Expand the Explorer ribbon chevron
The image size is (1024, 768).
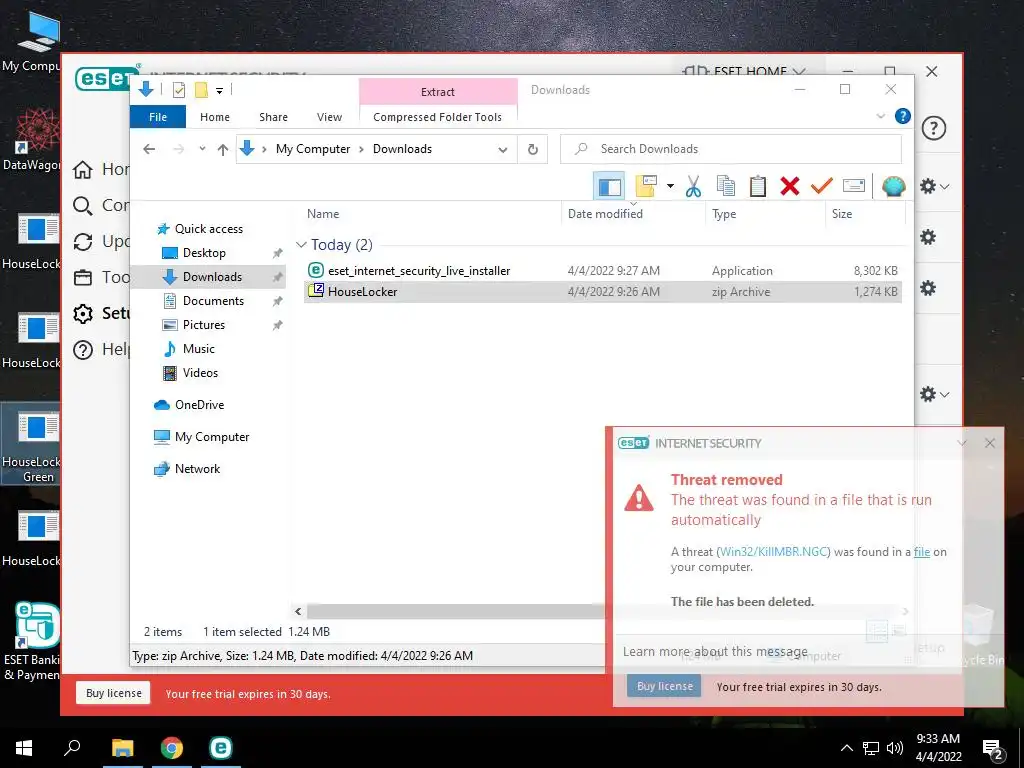click(x=880, y=116)
